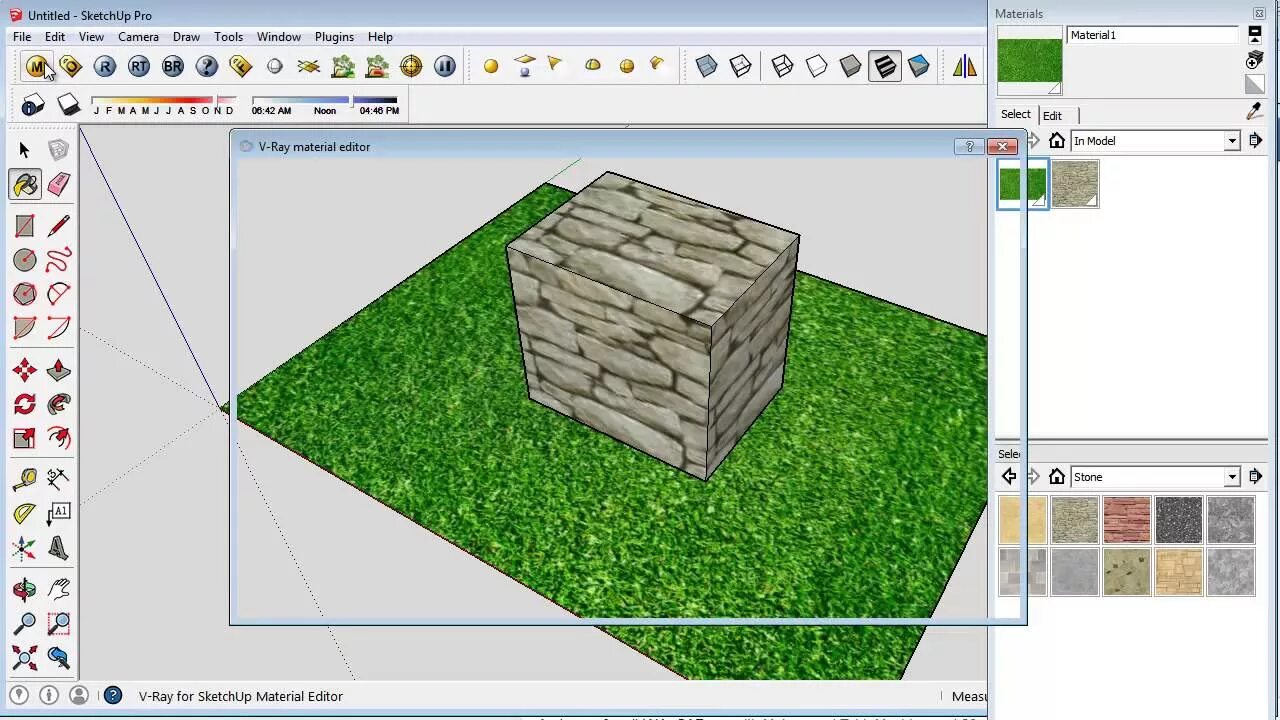Select the Follow Me tool

click(x=59, y=404)
